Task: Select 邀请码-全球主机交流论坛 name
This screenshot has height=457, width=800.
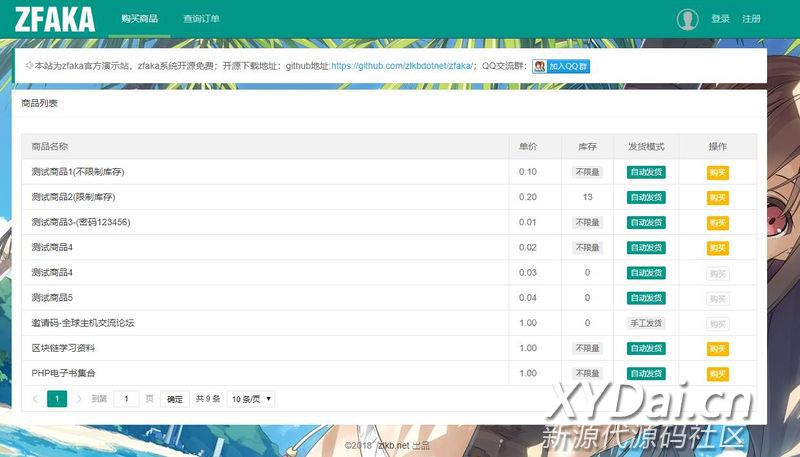Action: pyautogui.click(x=83, y=323)
